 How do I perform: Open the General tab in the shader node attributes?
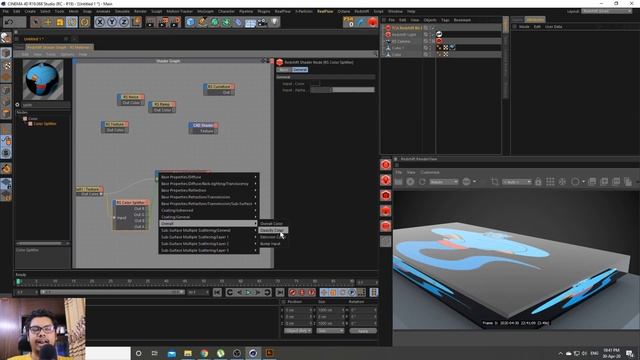click(300, 70)
